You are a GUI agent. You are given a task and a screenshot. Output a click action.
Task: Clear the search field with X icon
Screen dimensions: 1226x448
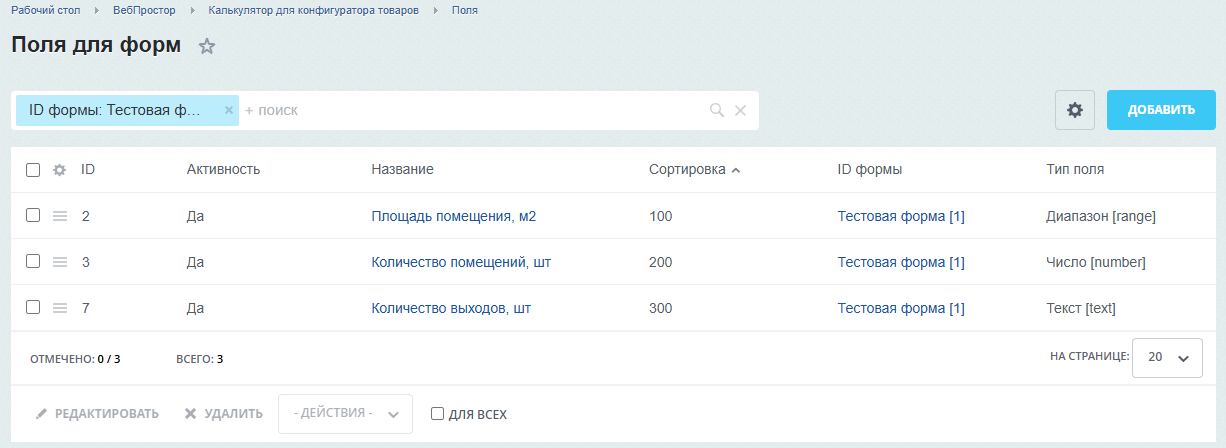pos(741,110)
